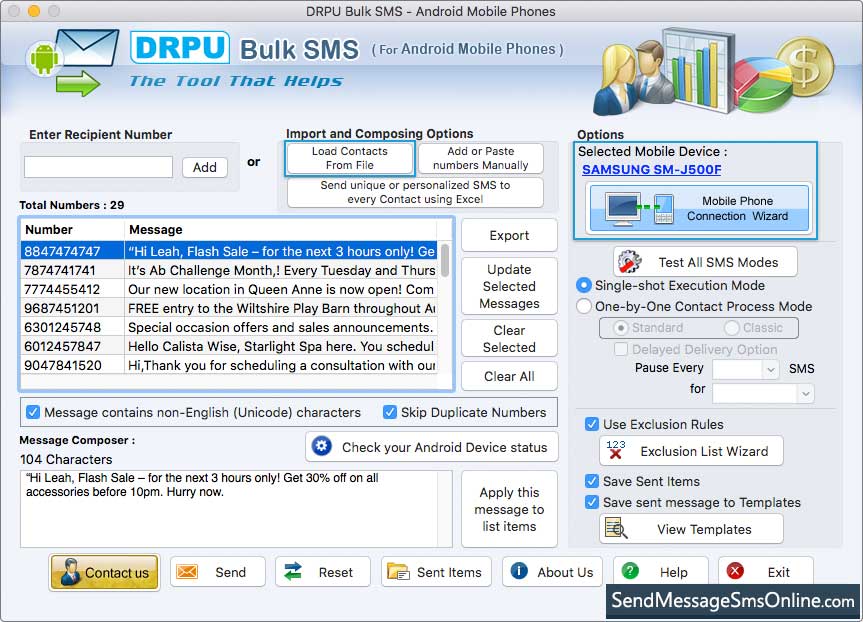Click the message list vertical scrollbar
This screenshot has height=622, width=863.
point(445,260)
